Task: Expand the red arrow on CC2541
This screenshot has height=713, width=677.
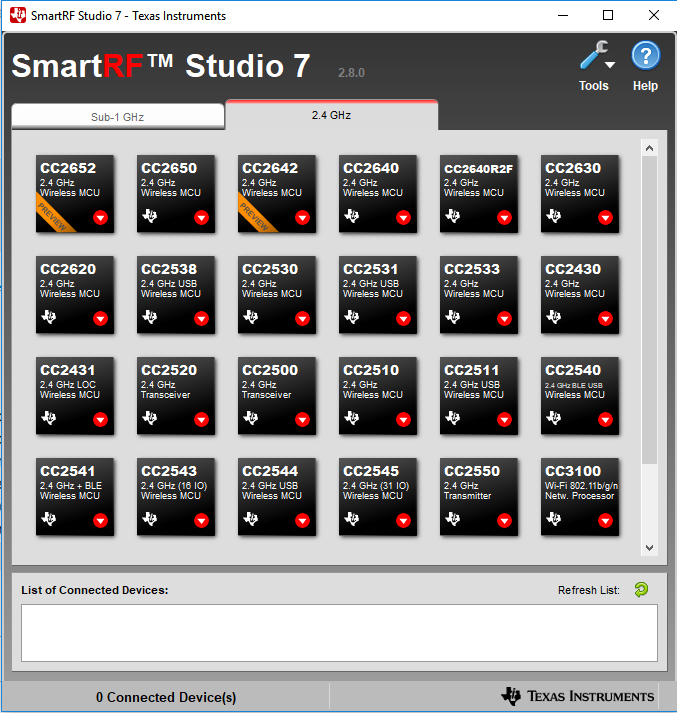Action: (100, 520)
